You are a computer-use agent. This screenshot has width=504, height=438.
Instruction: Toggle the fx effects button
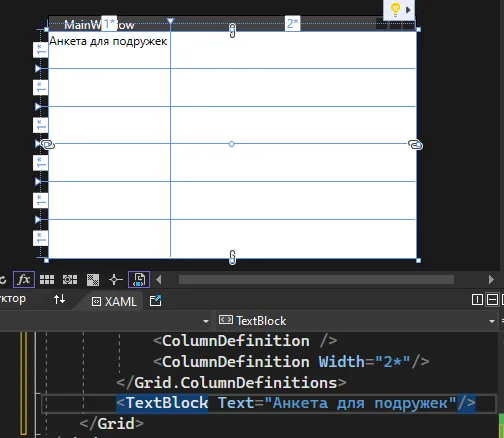pyautogui.click(x=24, y=279)
